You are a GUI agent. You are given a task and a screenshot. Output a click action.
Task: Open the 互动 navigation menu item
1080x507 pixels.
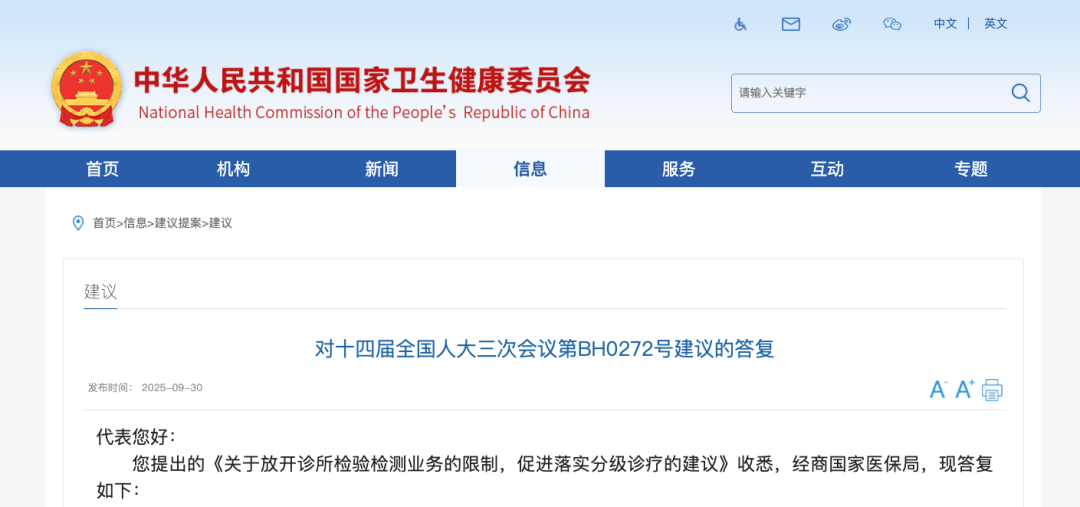click(x=827, y=169)
